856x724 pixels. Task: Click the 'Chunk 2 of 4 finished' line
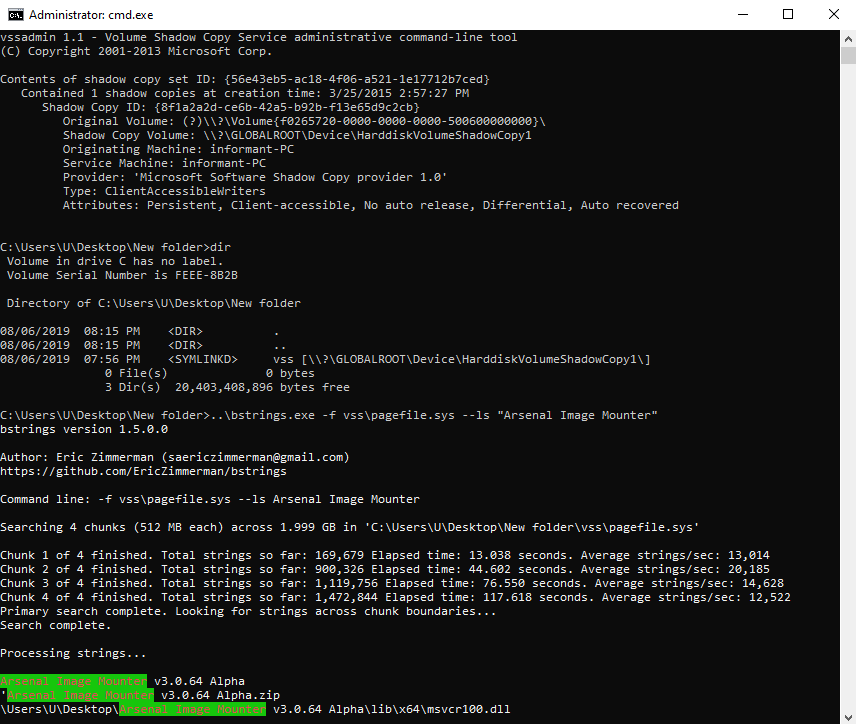pyautogui.click(x=385, y=569)
